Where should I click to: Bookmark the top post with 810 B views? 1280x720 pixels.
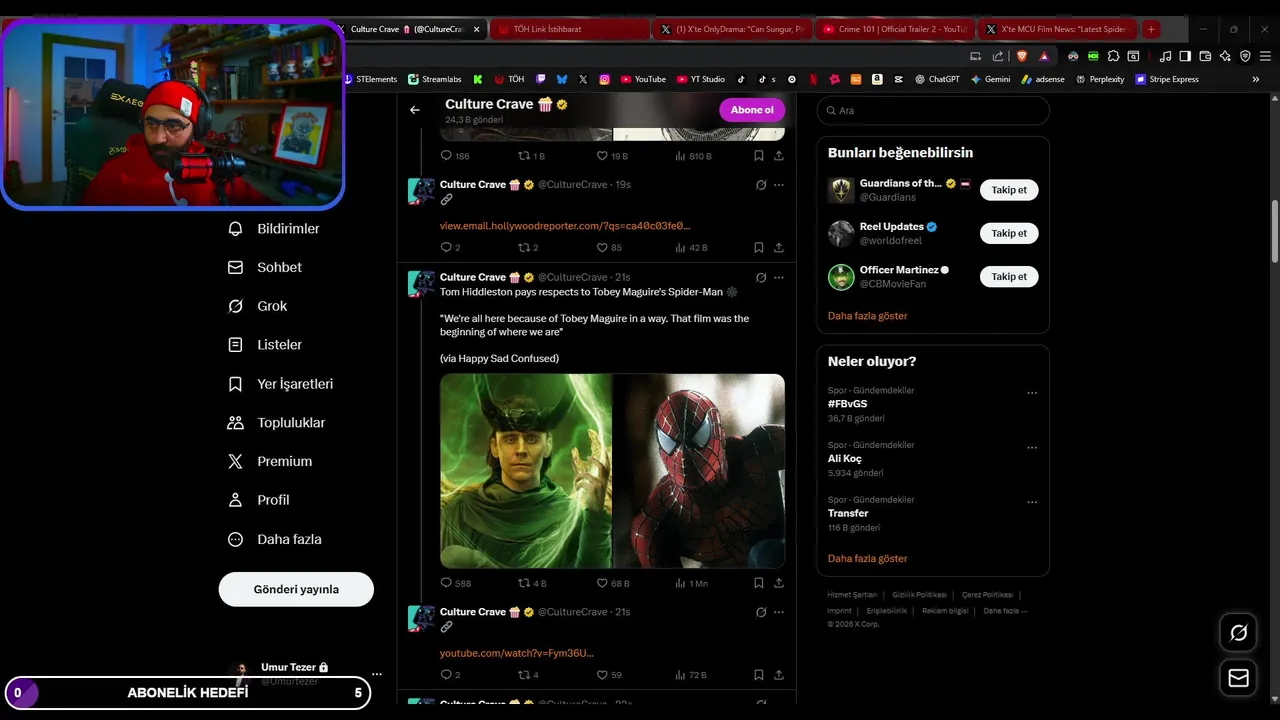759,156
